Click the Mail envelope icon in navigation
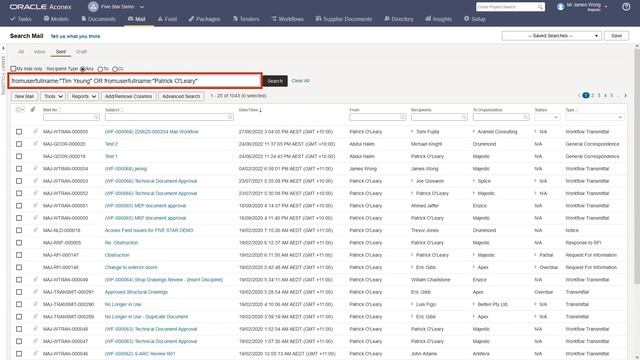 click(131, 19)
